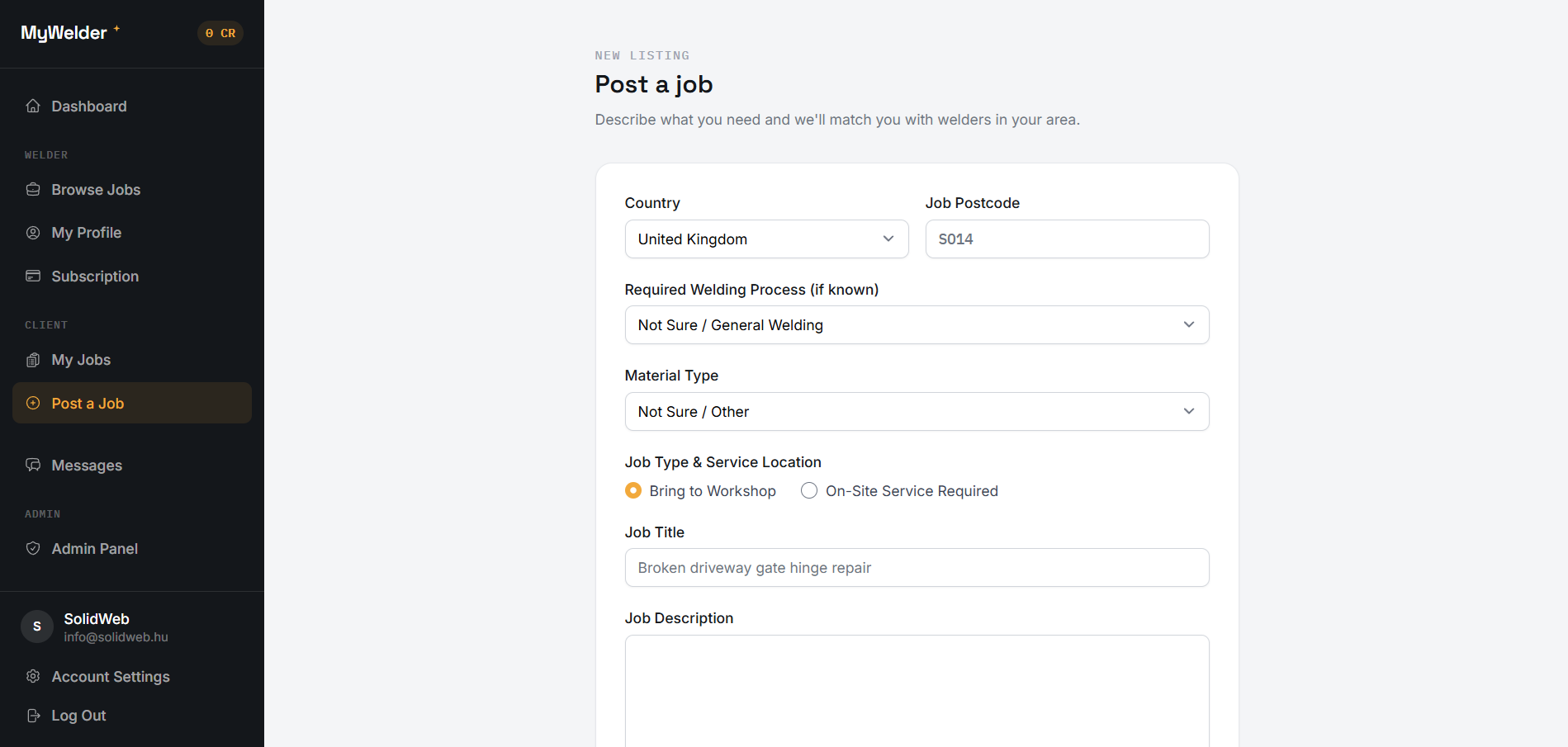The image size is (1568, 747).
Task: Click the Messages chat bubble icon
Action: click(x=33, y=465)
